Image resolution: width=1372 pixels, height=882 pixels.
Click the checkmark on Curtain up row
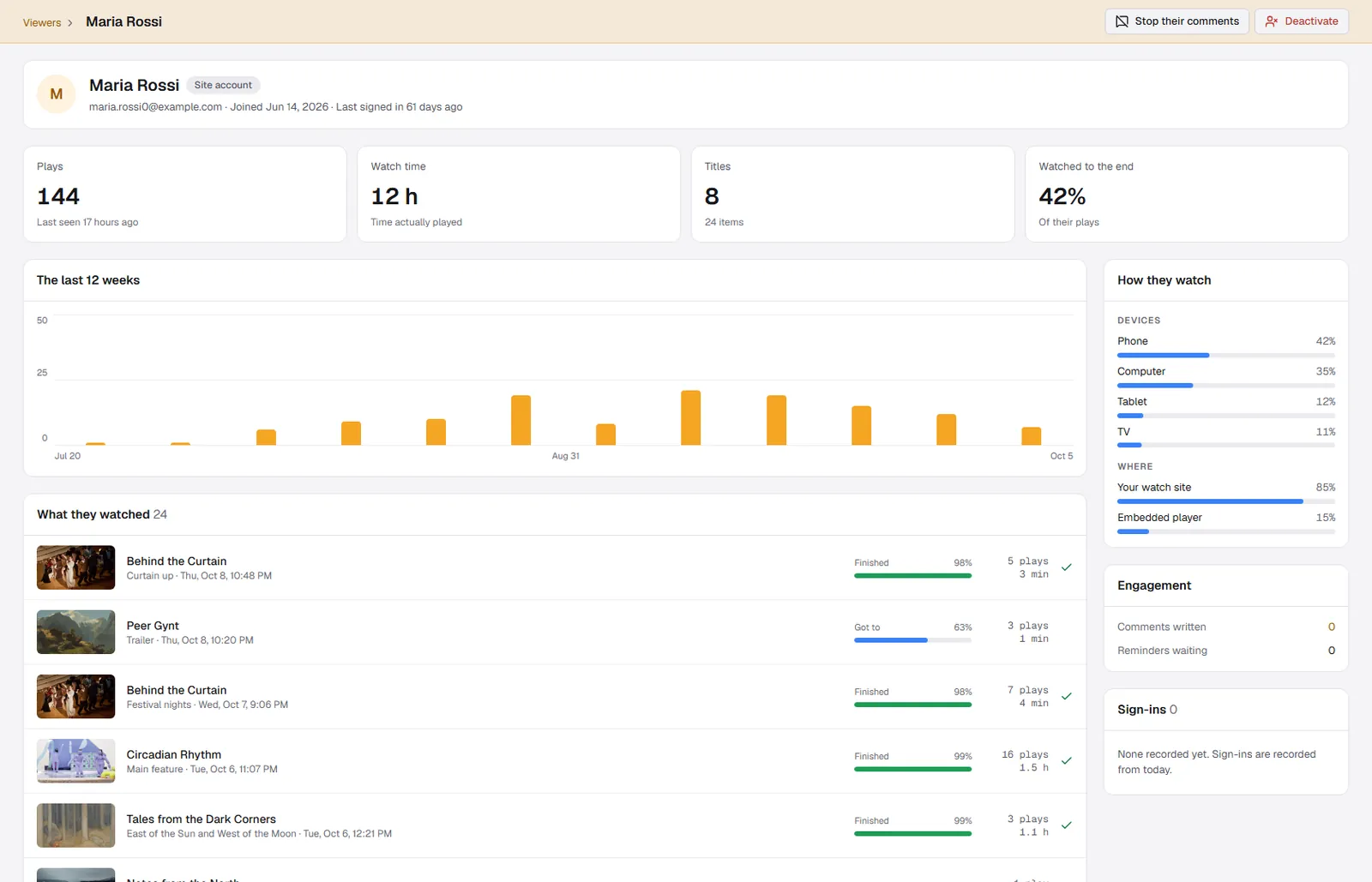(1067, 567)
